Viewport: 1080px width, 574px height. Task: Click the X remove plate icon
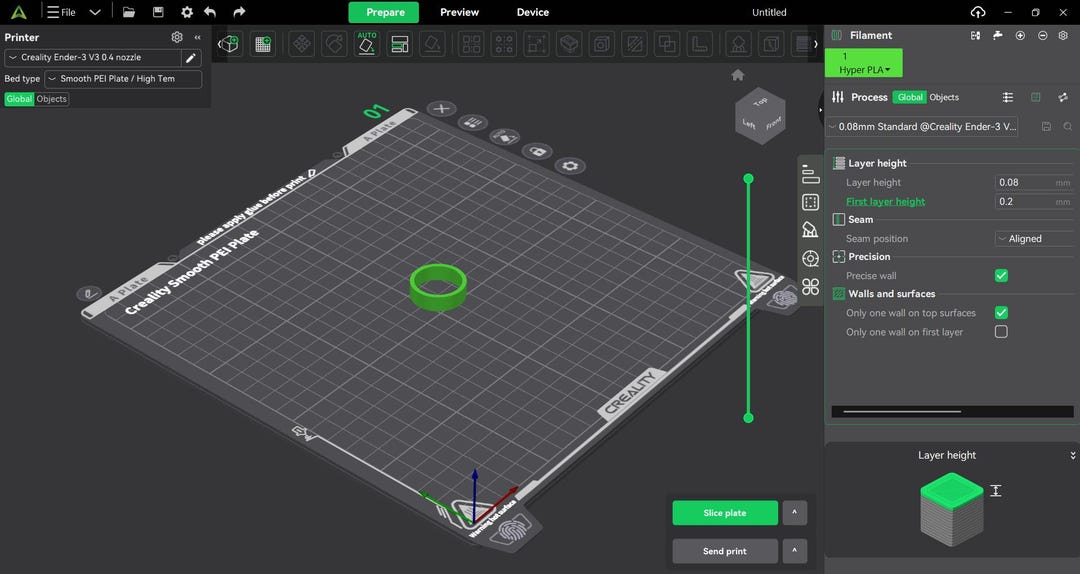coord(442,108)
